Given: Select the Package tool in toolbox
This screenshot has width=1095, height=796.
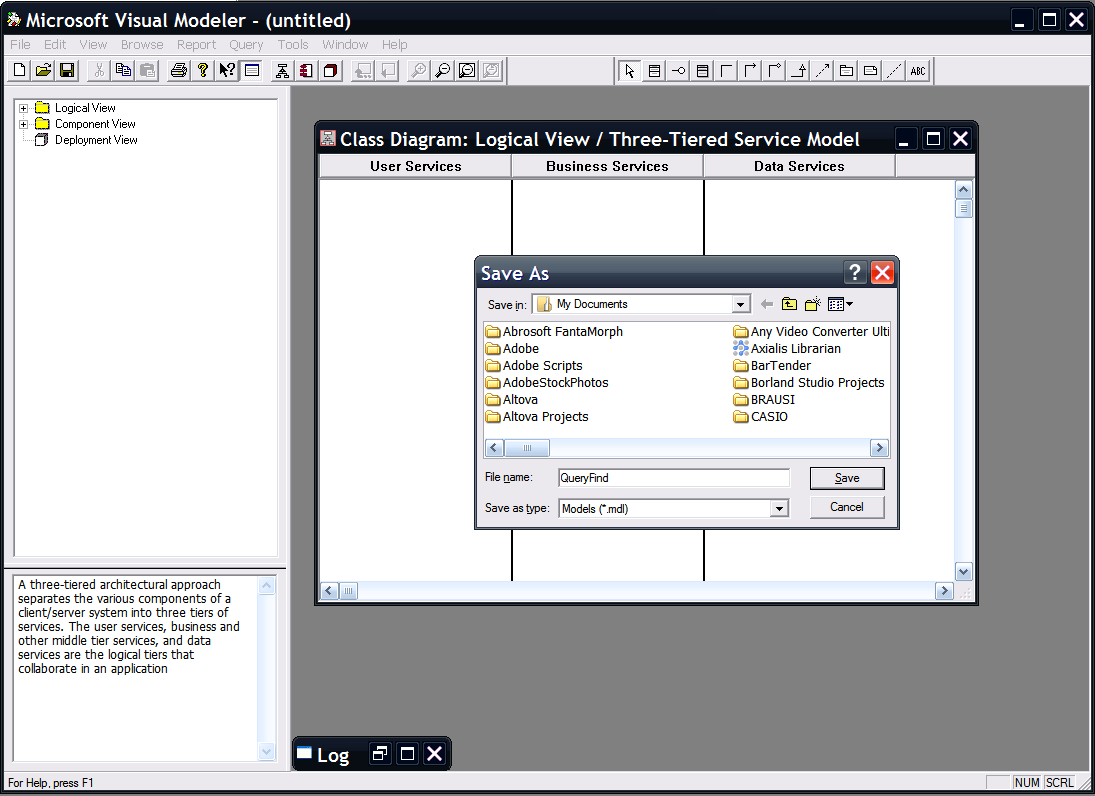Looking at the screenshot, I should (846, 70).
